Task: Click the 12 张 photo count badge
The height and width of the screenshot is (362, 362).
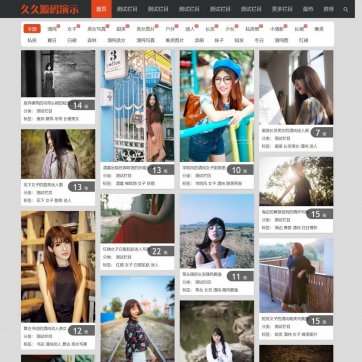Action: [81, 331]
